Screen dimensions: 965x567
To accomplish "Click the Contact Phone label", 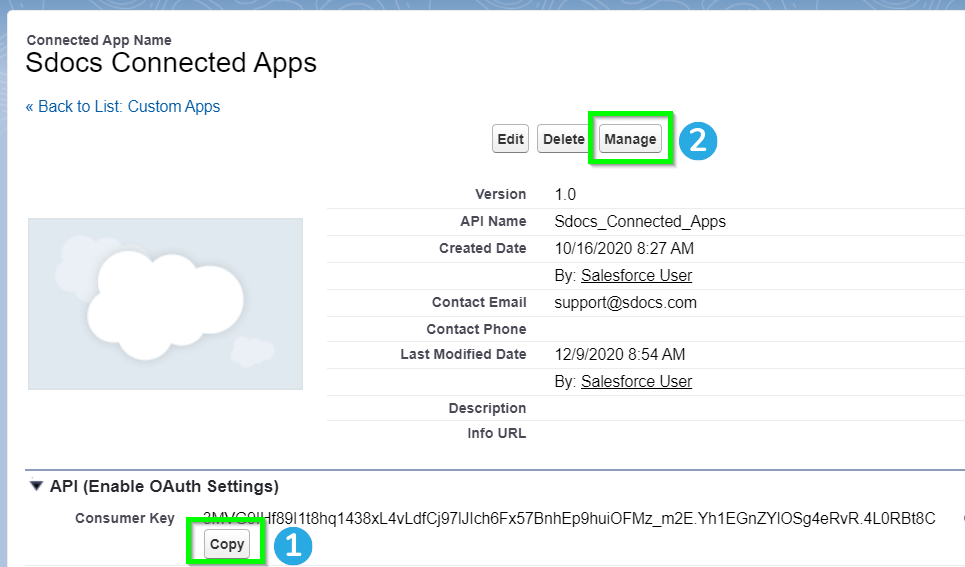I will coord(476,329).
